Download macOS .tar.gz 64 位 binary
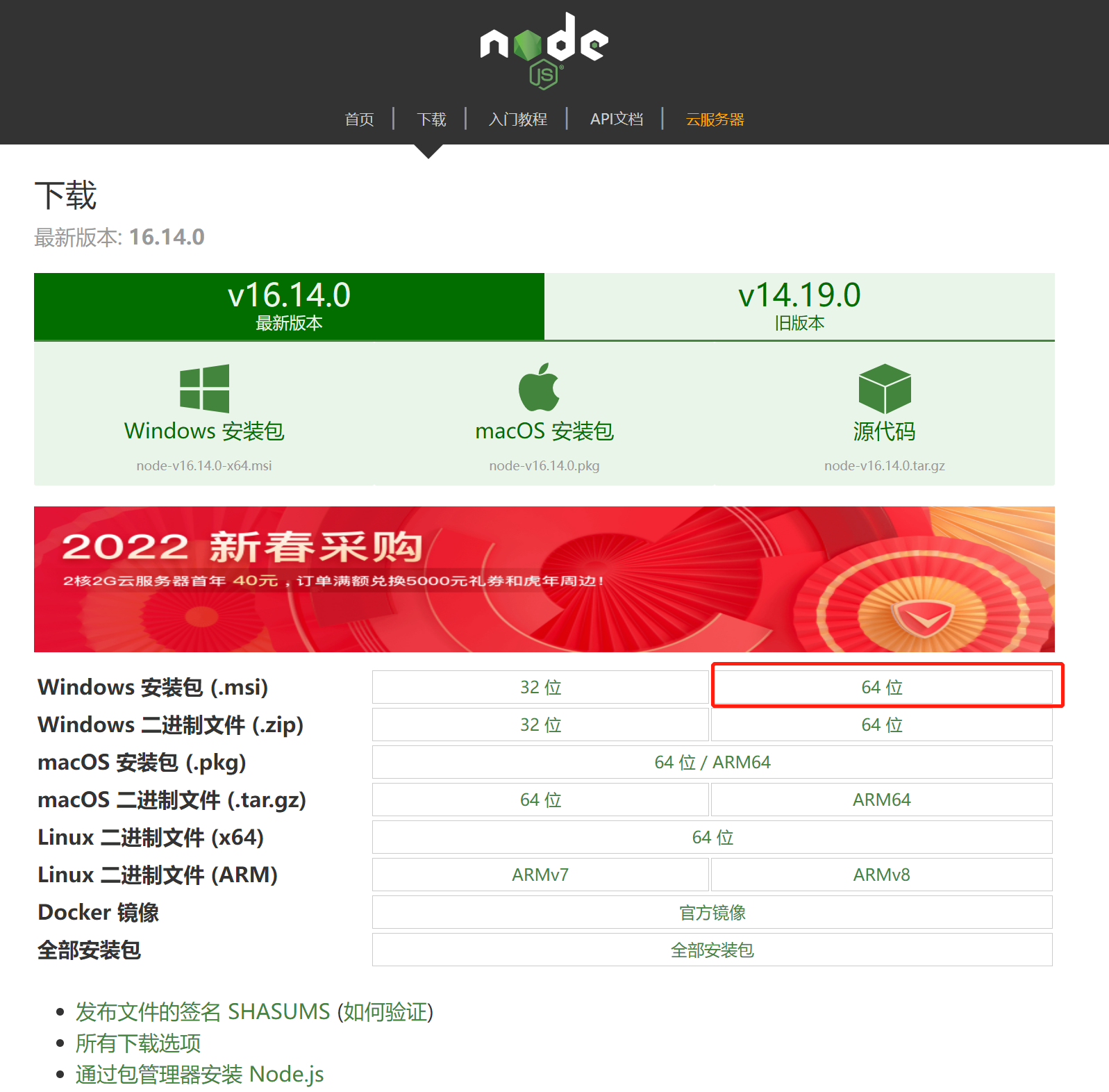Image resolution: width=1109 pixels, height=1092 pixels. (x=540, y=800)
